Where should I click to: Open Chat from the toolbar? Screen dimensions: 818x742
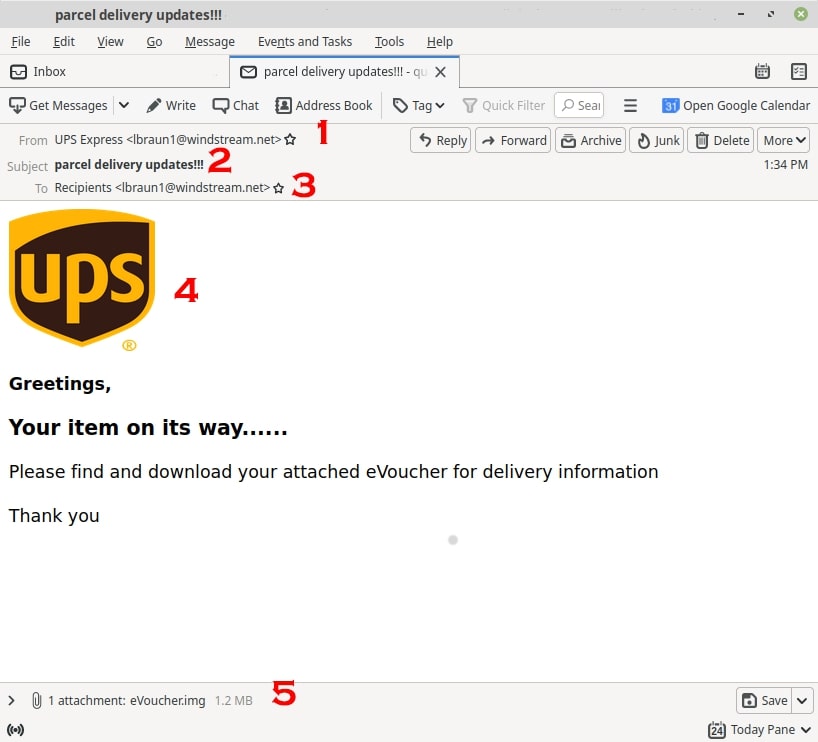tap(236, 105)
